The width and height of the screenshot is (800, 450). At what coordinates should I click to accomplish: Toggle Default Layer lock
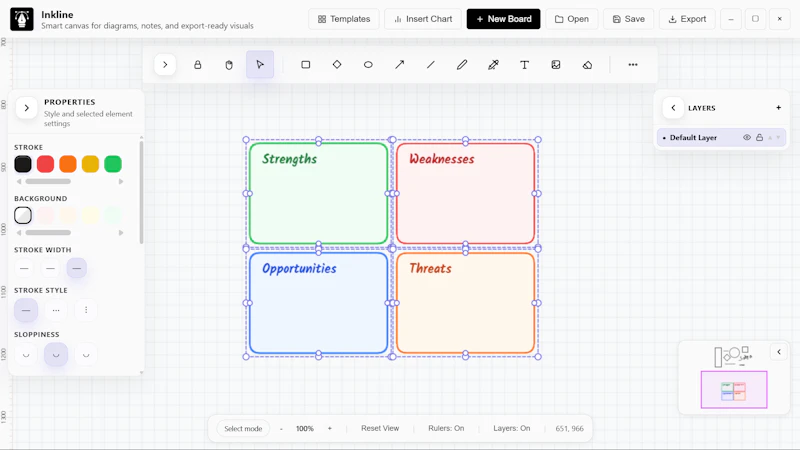tap(760, 138)
